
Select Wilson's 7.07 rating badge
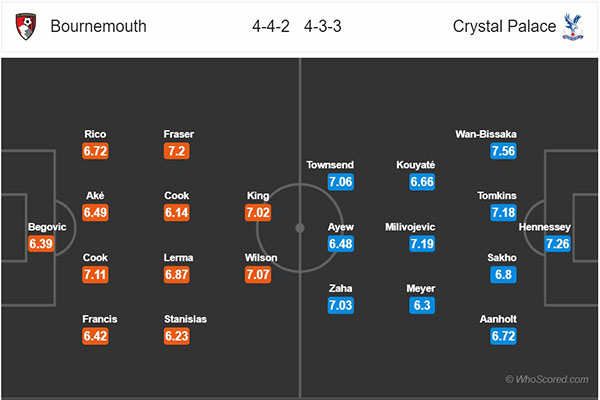click(x=258, y=274)
